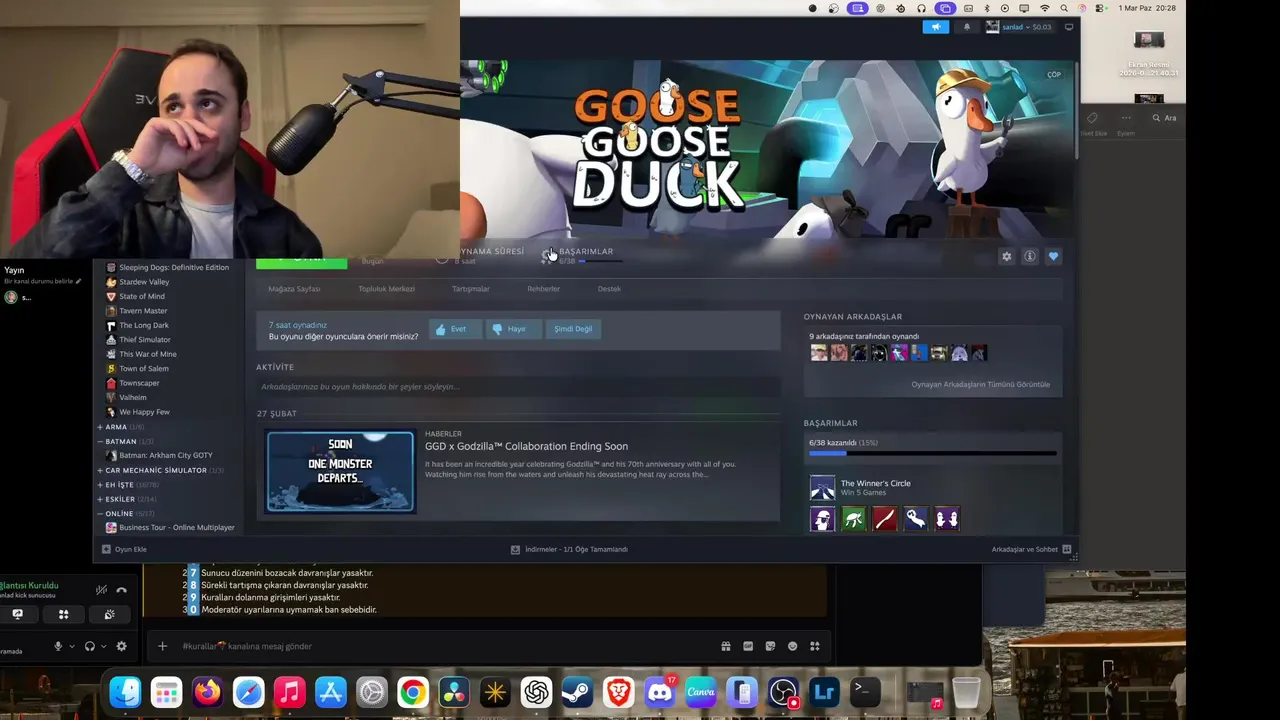
Task: Click the Steam announcements megaphone button
Action: coord(936,27)
